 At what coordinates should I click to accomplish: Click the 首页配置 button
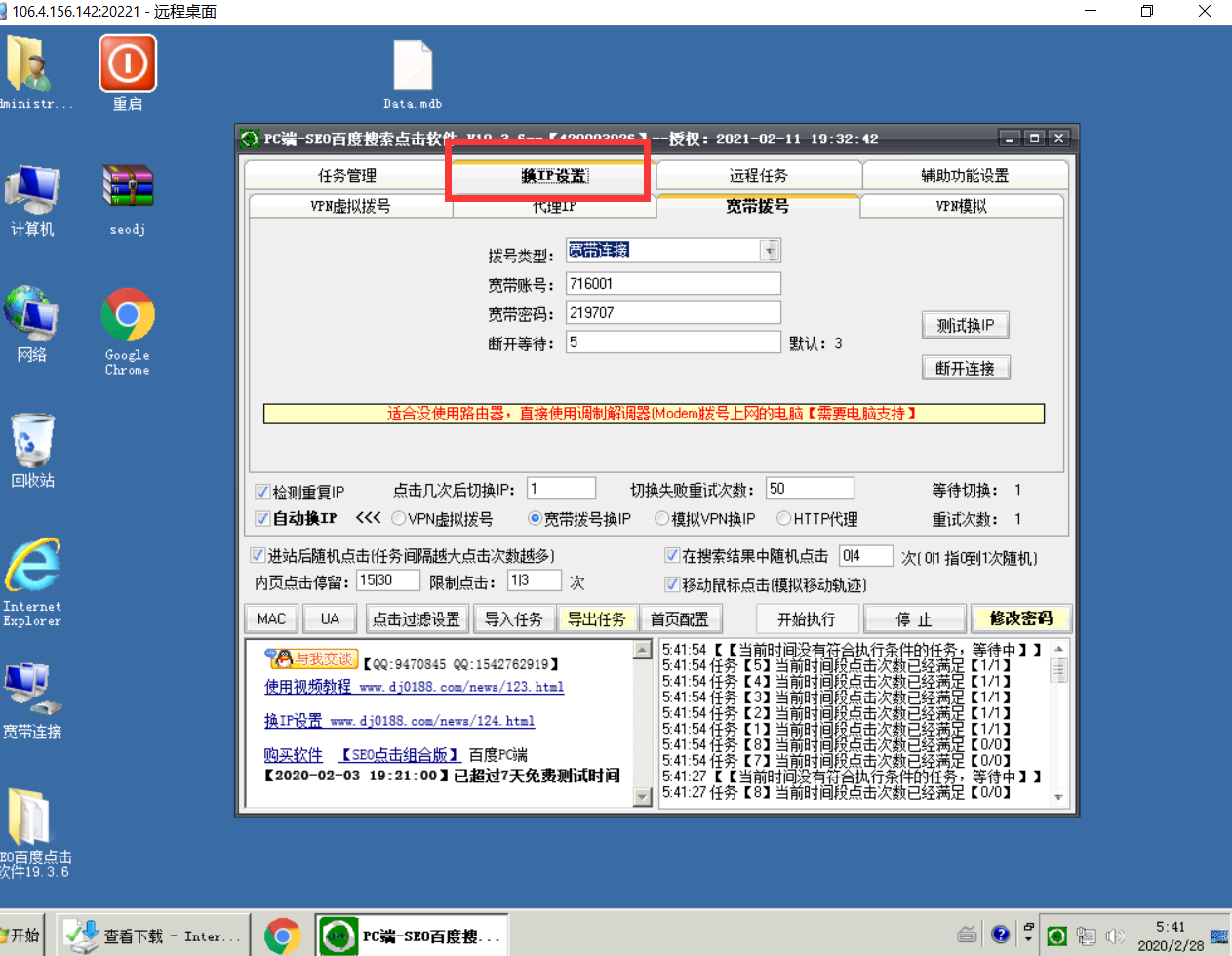(680, 618)
